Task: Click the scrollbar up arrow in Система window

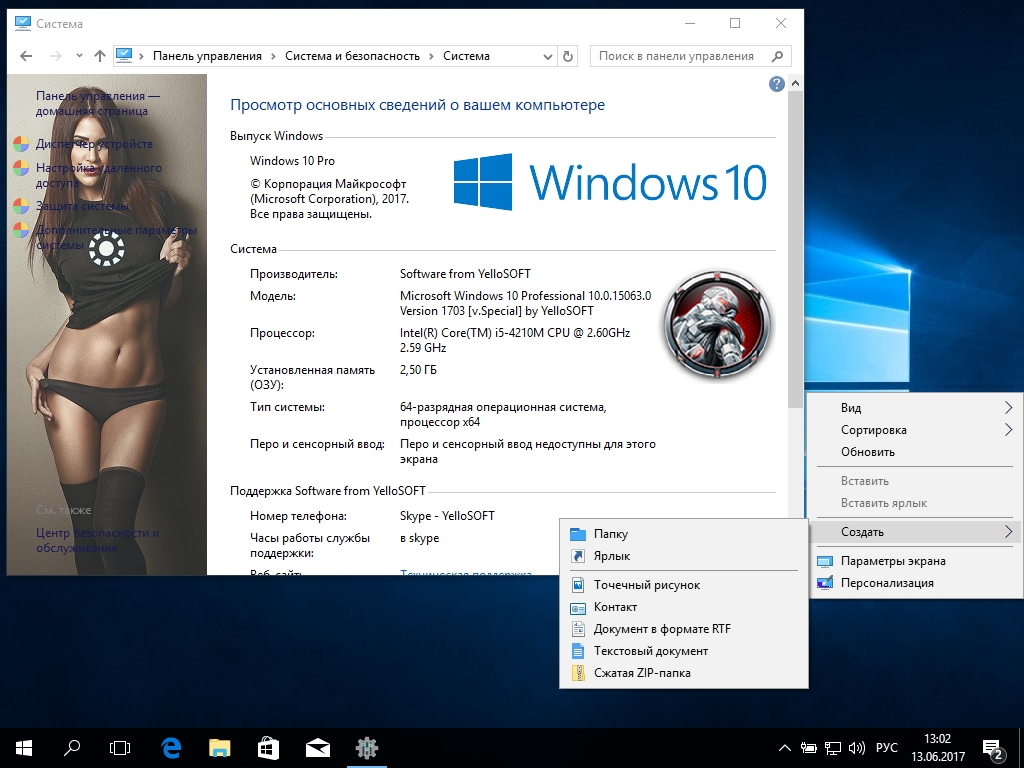Action: [x=795, y=84]
